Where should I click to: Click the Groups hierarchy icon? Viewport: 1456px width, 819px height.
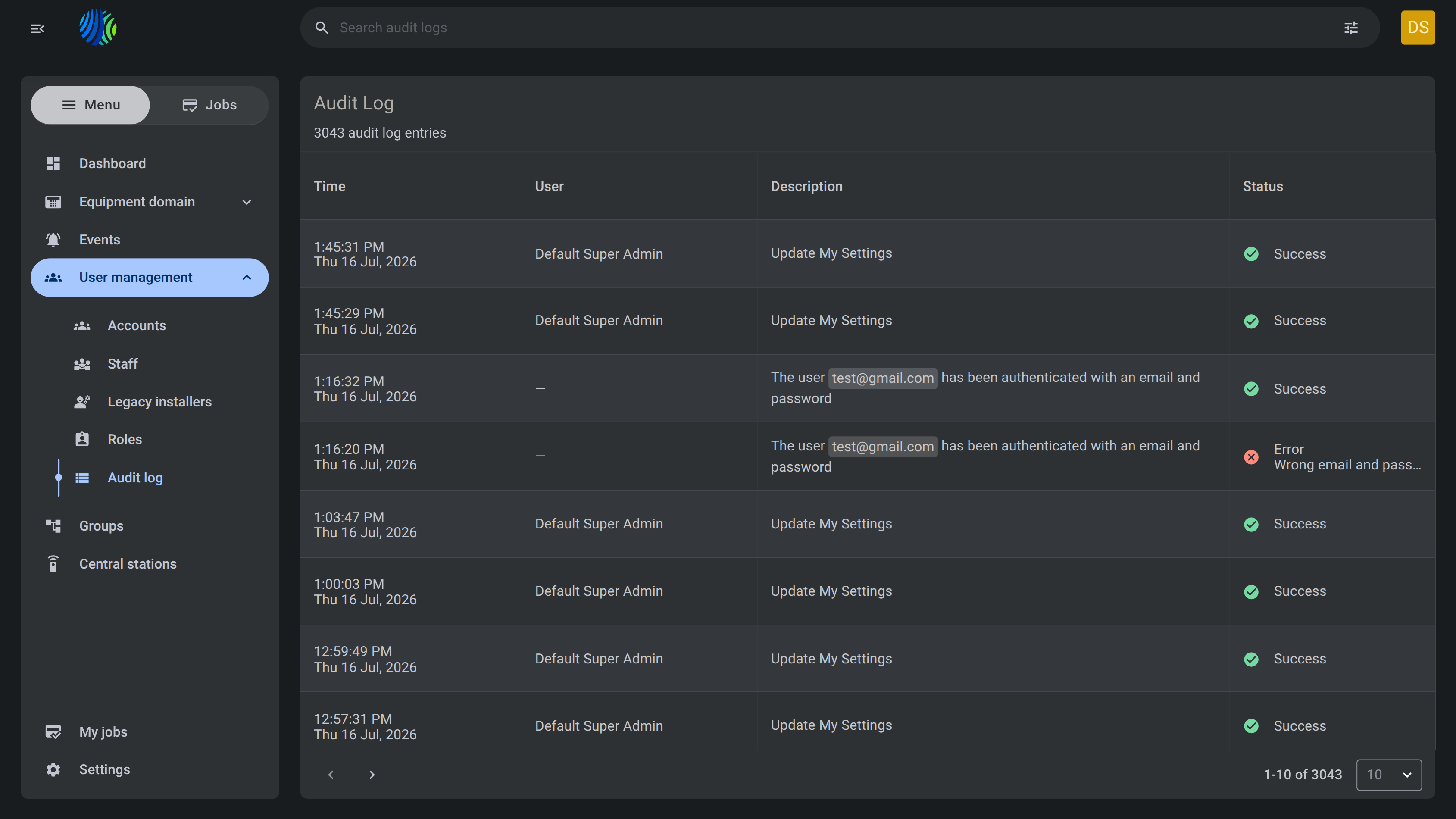[53, 525]
